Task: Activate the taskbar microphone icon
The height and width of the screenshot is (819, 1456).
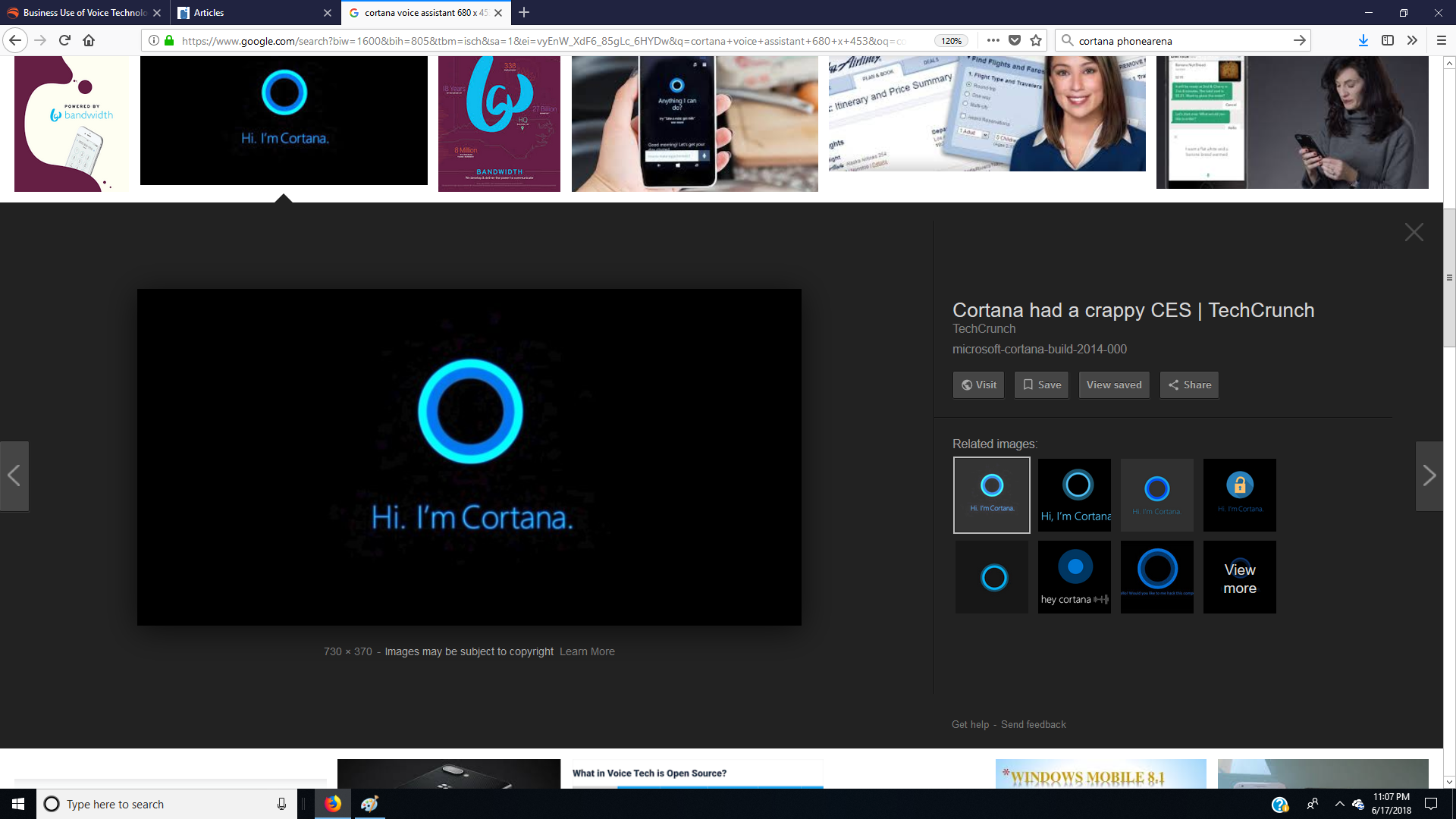Action: 281,804
